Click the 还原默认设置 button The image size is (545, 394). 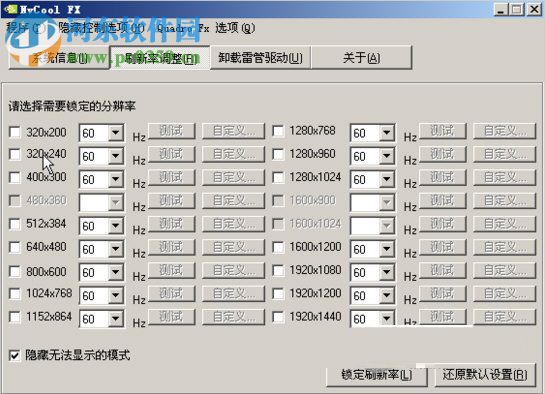(x=485, y=375)
